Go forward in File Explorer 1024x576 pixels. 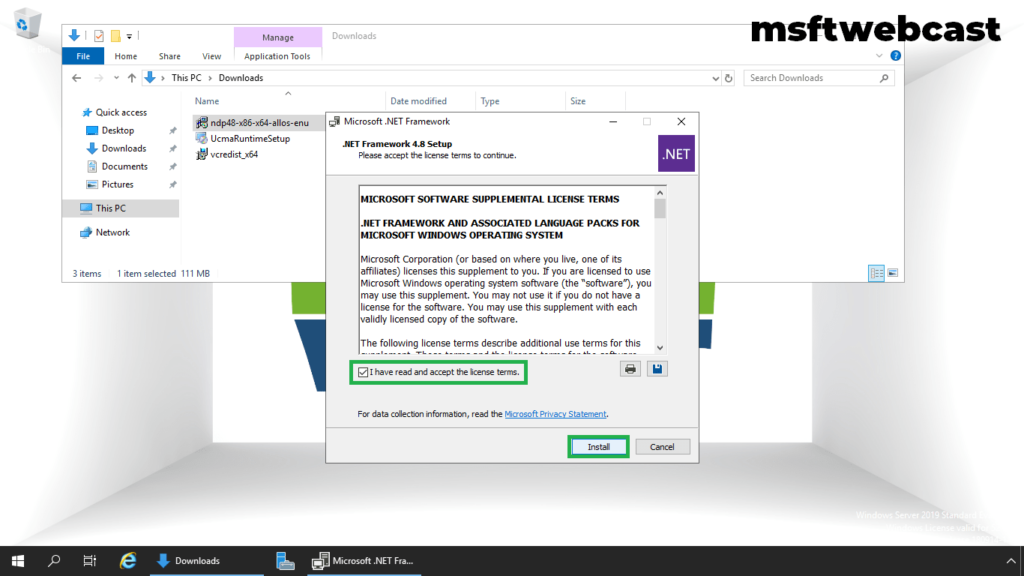pos(98,78)
